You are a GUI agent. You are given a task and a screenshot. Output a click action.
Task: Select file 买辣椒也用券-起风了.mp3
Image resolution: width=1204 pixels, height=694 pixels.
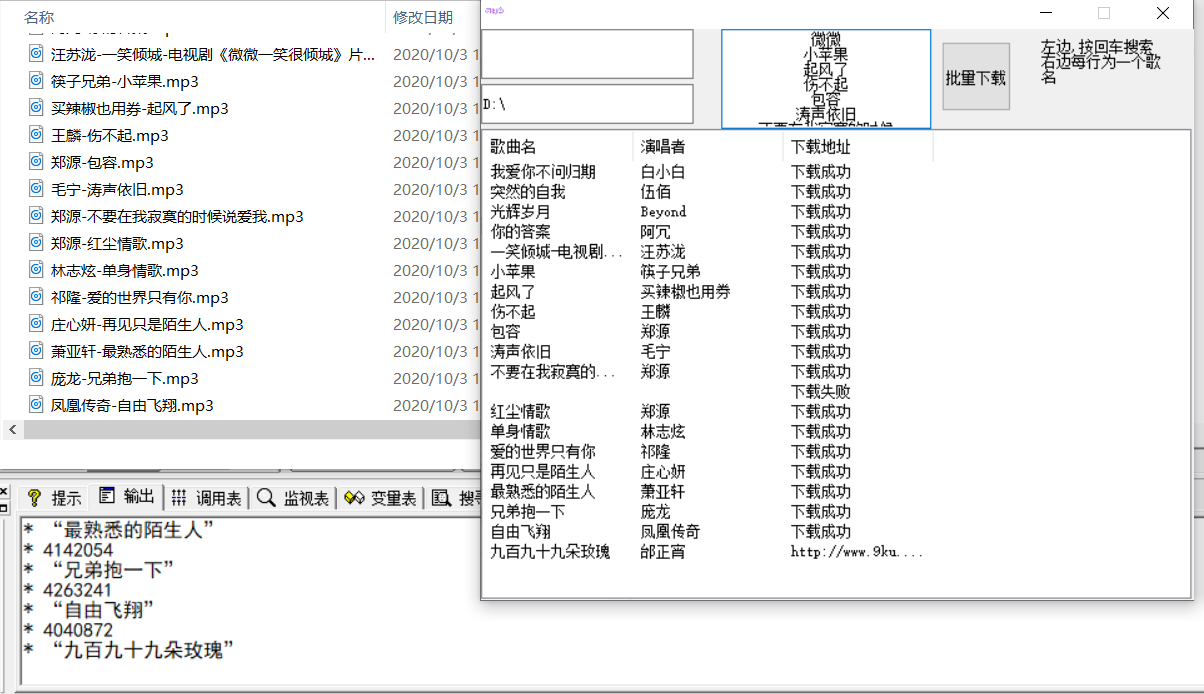pyautogui.click(x=140, y=108)
